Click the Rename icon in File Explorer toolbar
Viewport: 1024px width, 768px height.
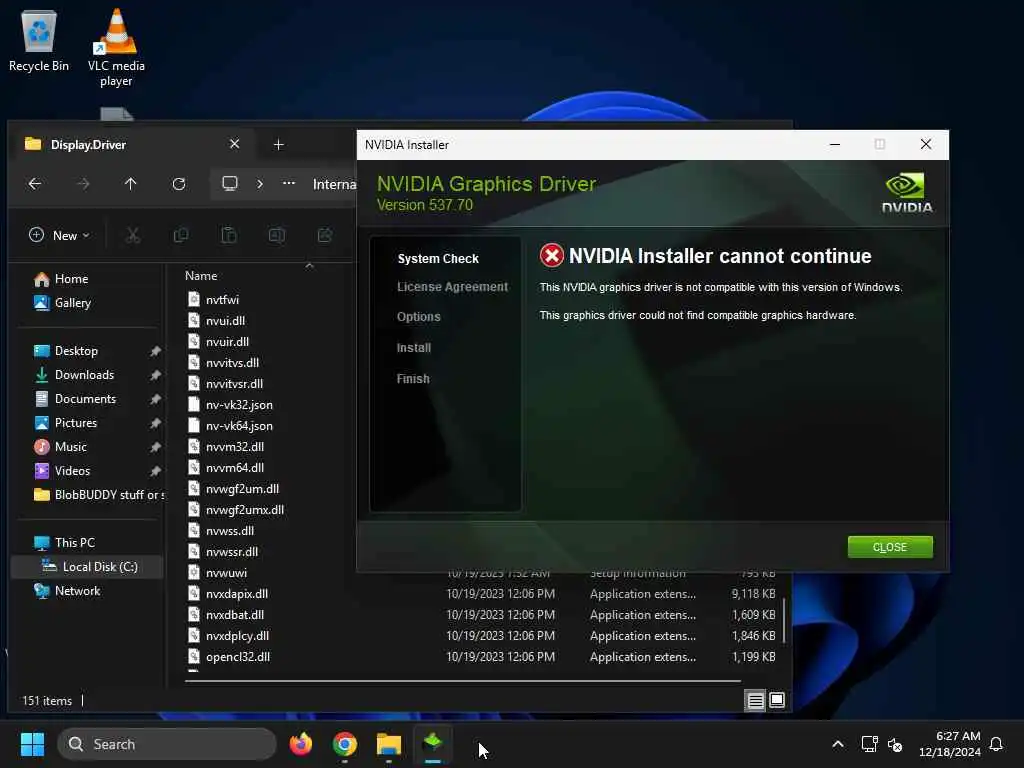click(x=277, y=235)
